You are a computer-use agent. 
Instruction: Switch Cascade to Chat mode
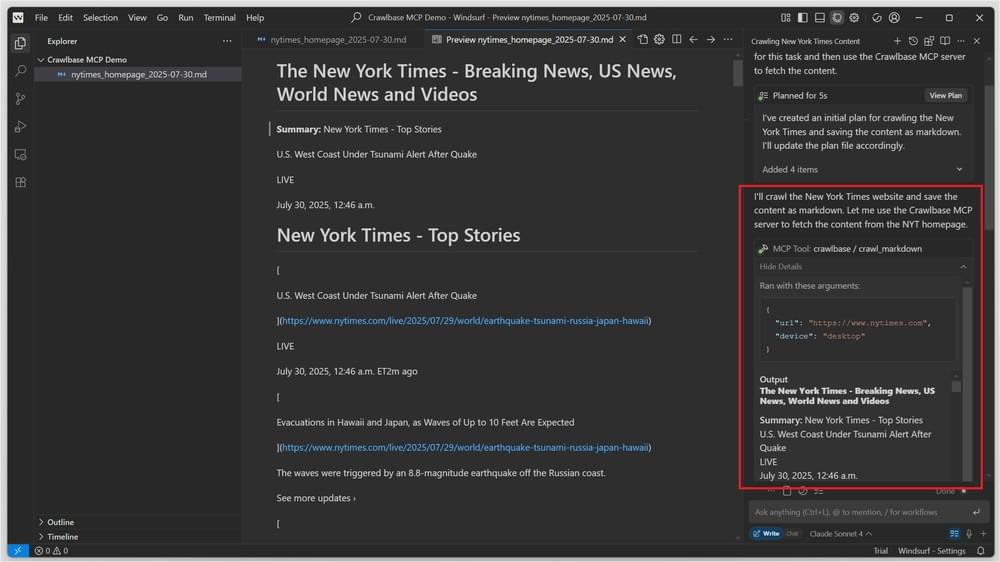792,534
